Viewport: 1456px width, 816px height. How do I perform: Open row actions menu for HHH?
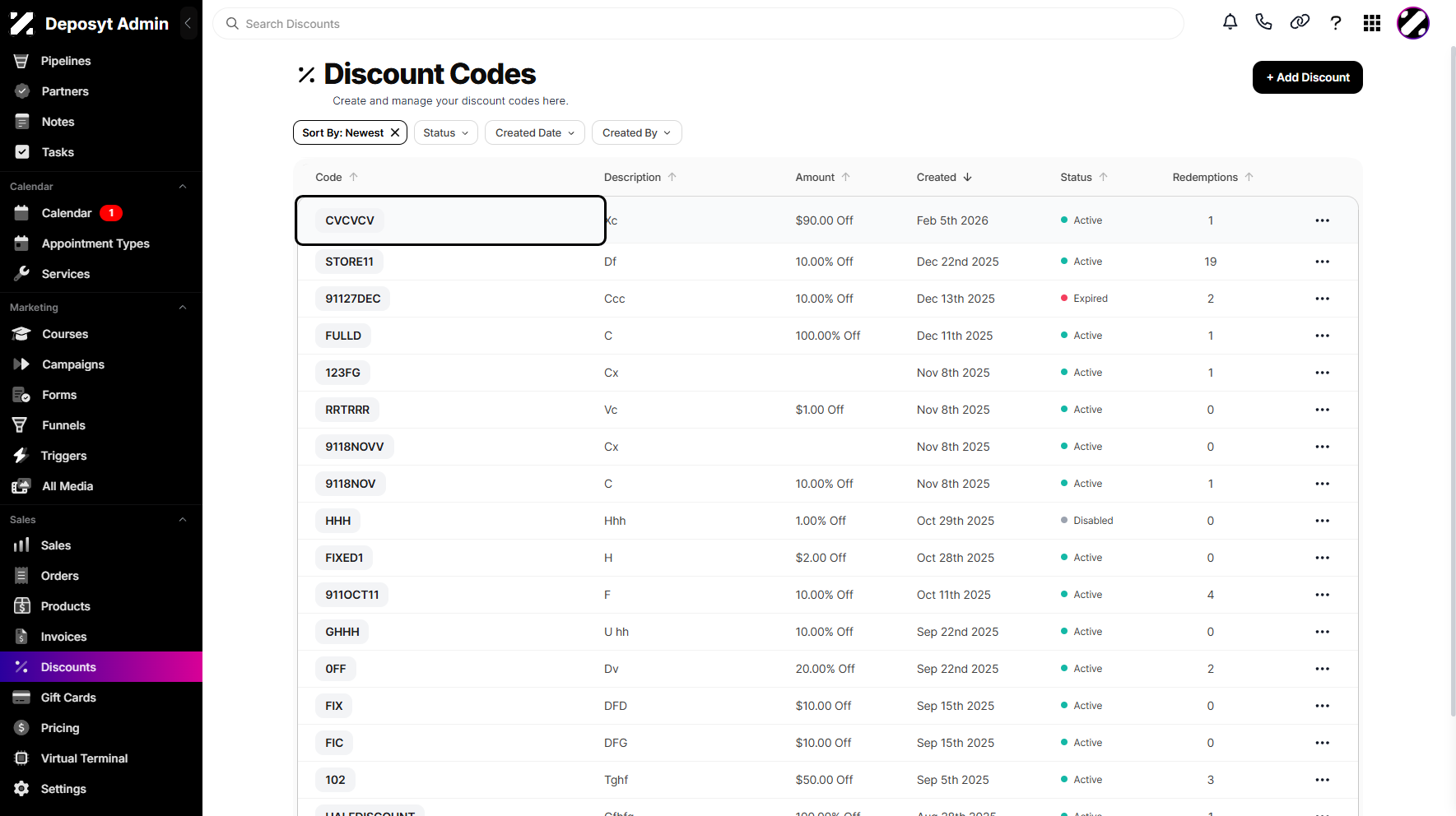click(1322, 521)
